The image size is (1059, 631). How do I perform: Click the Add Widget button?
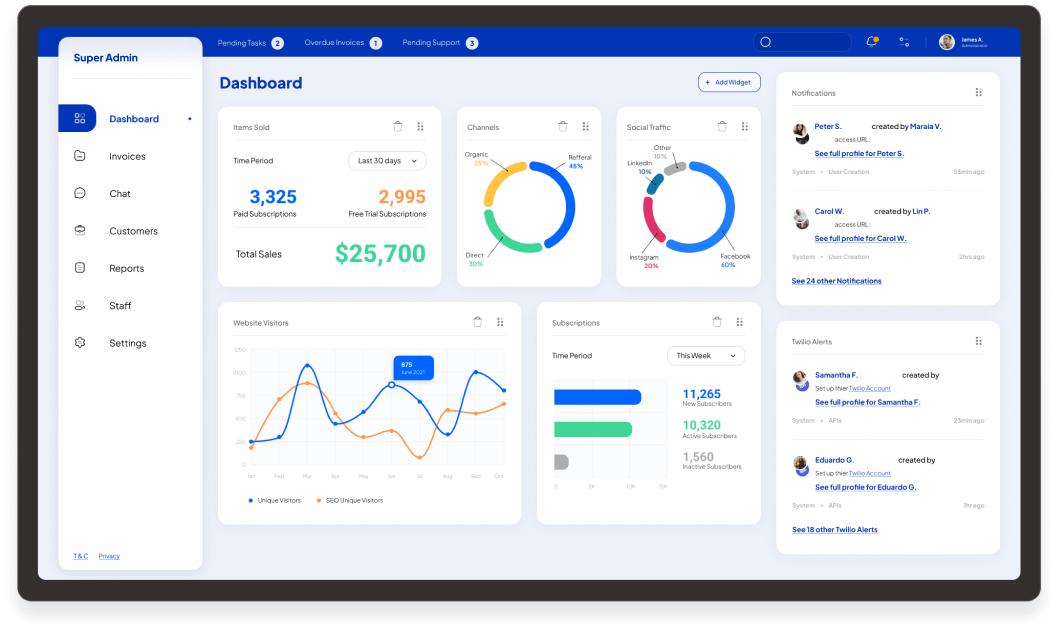pos(729,82)
